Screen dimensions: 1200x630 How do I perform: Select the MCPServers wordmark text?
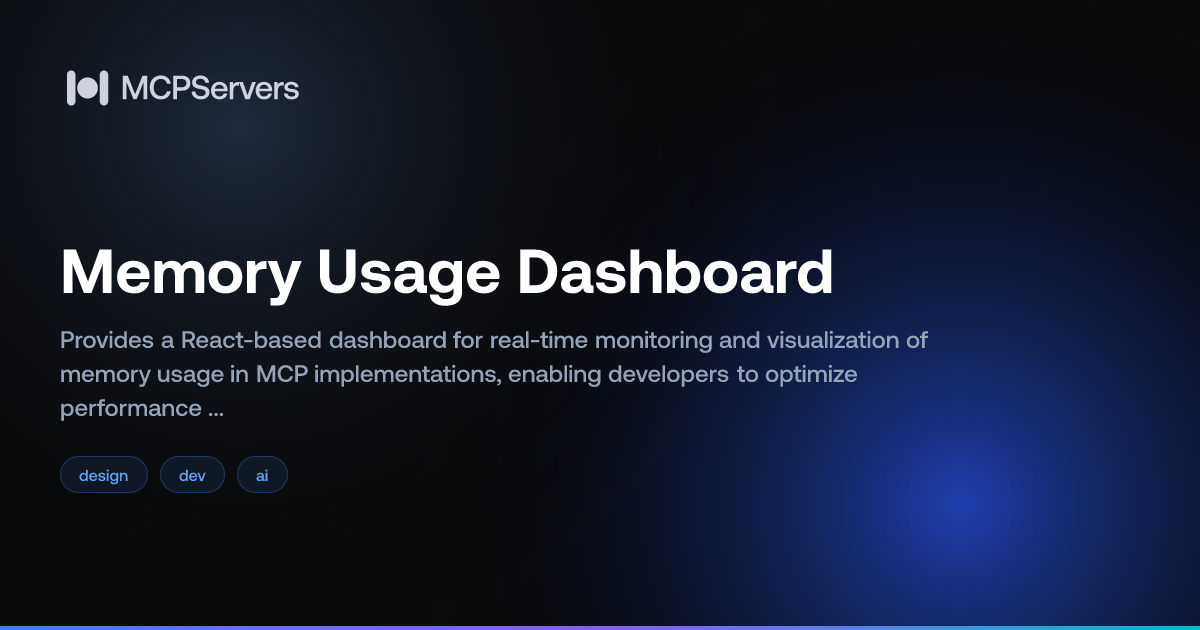[210, 89]
